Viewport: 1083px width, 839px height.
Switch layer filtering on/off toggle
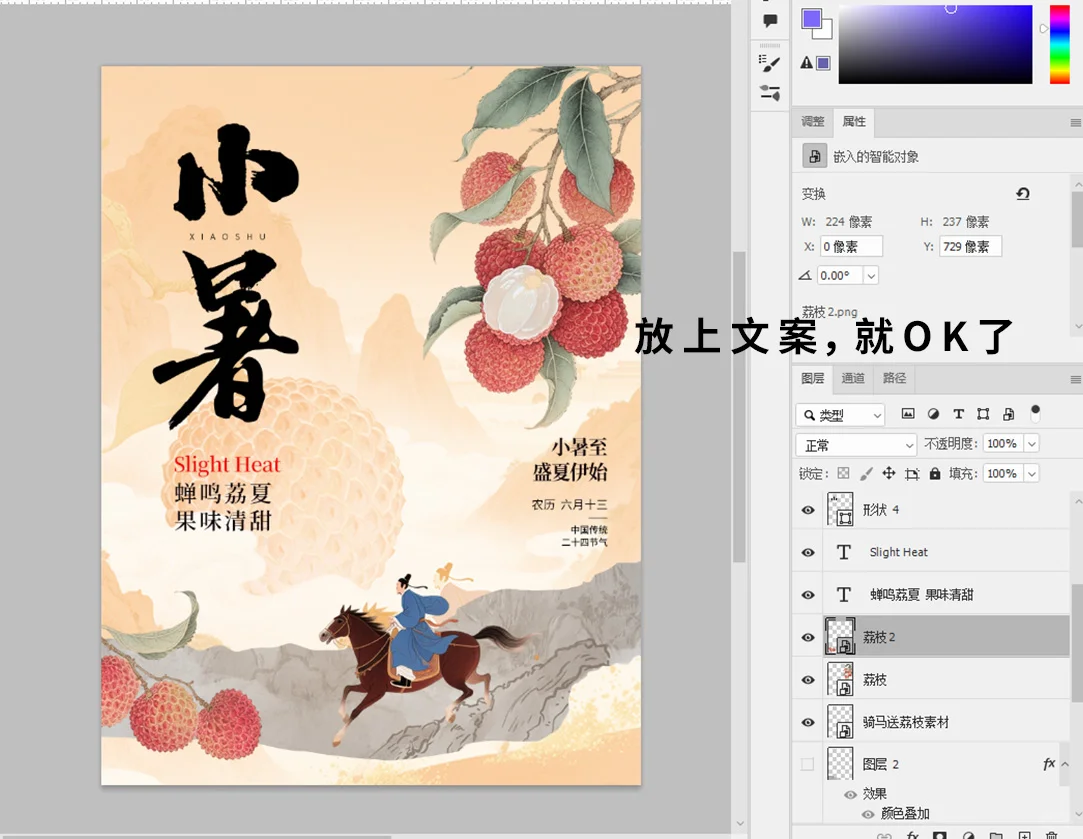[x=1035, y=413]
